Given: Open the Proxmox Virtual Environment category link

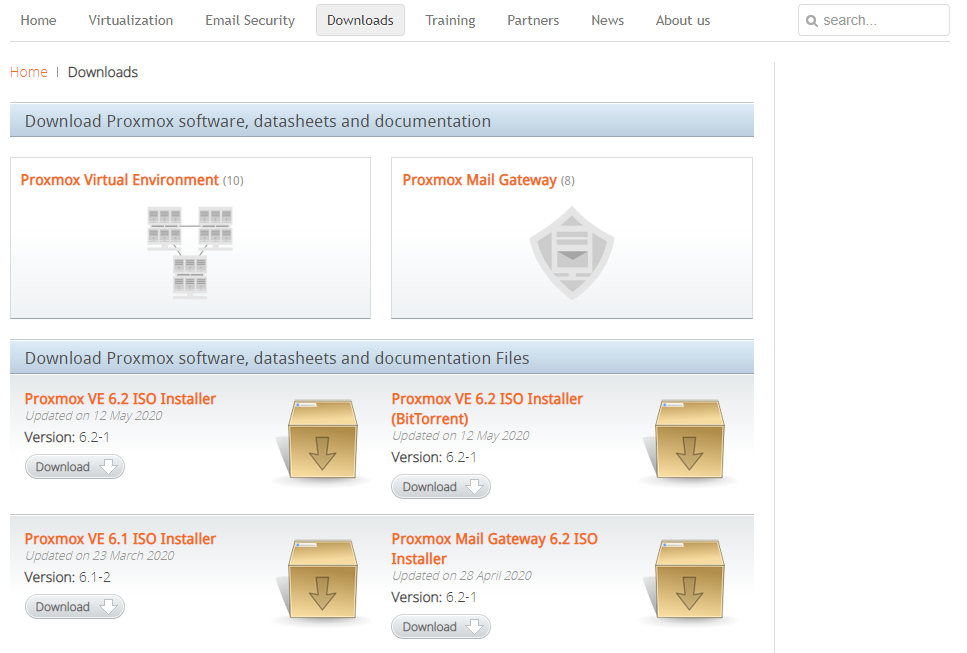Looking at the screenshot, I should click(x=120, y=180).
